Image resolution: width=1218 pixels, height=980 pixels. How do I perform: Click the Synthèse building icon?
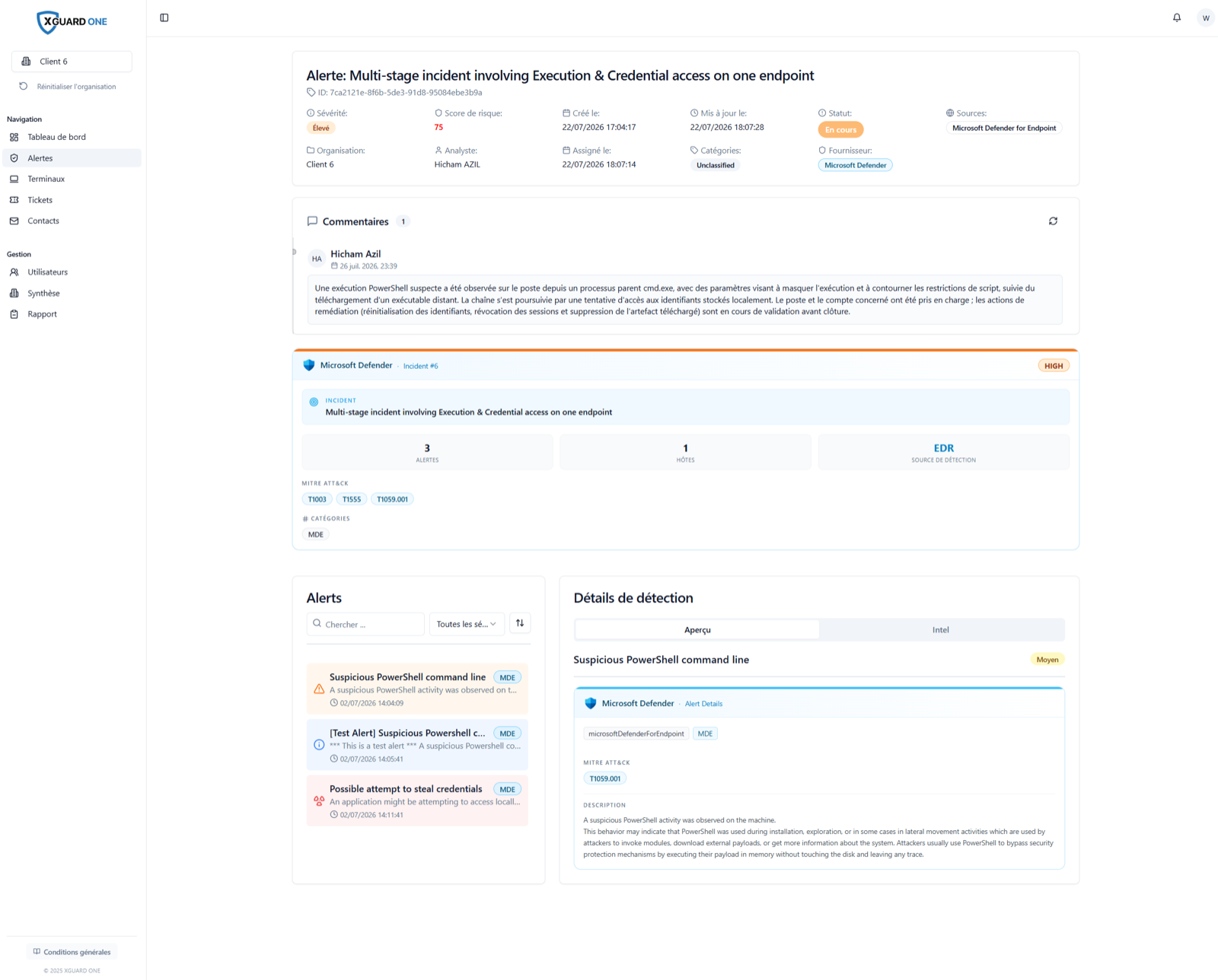[14, 294]
